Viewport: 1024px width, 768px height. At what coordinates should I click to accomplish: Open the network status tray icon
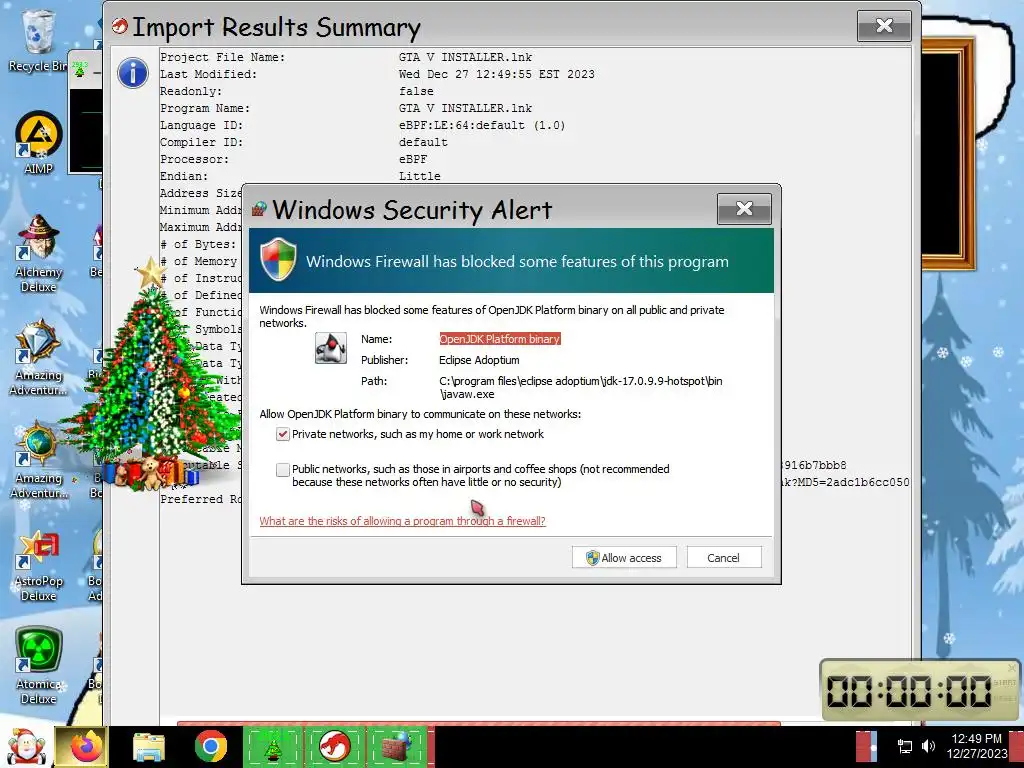[904, 746]
